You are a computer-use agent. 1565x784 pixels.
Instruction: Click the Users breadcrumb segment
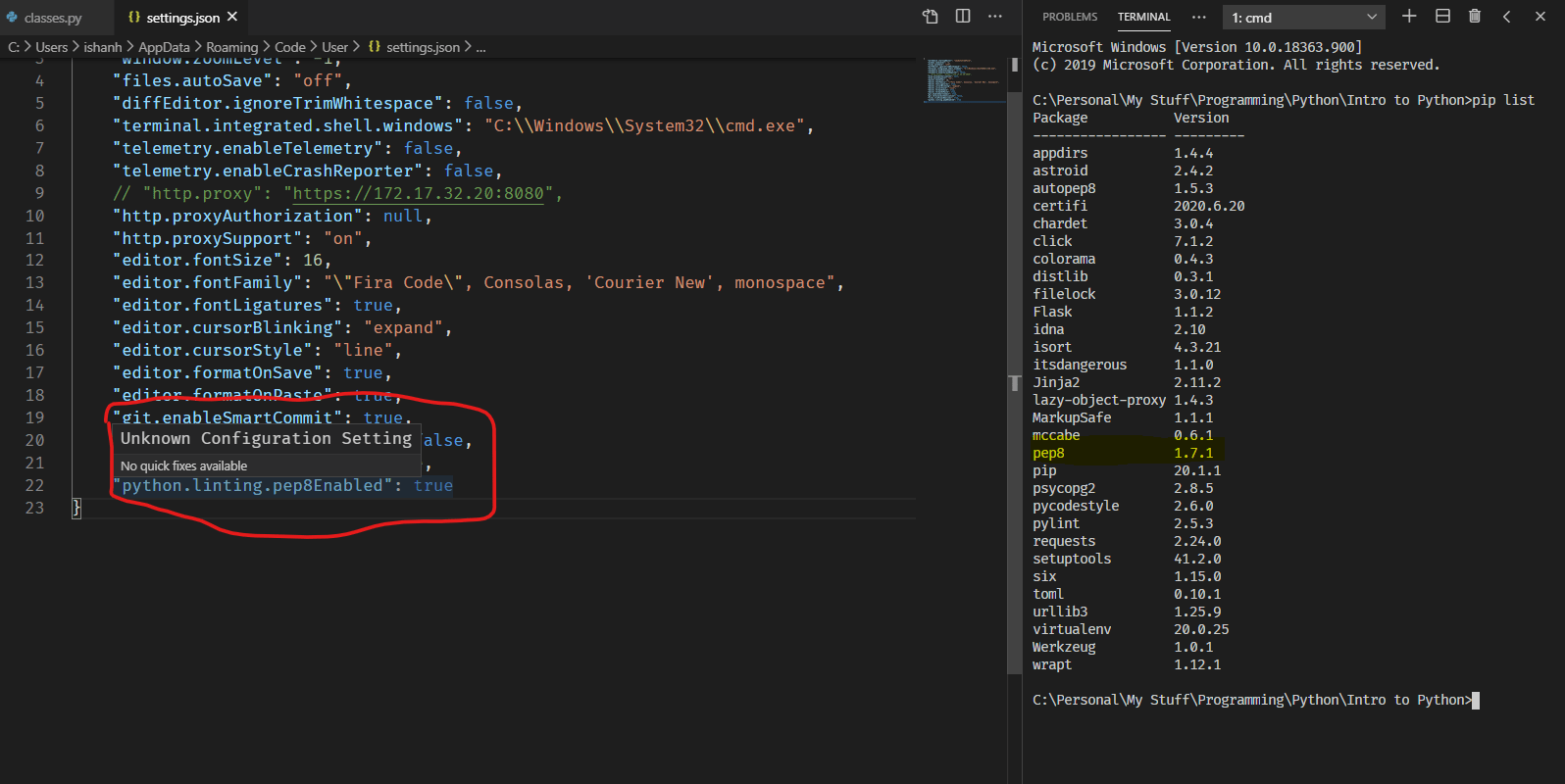pyautogui.click(x=52, y=47)
